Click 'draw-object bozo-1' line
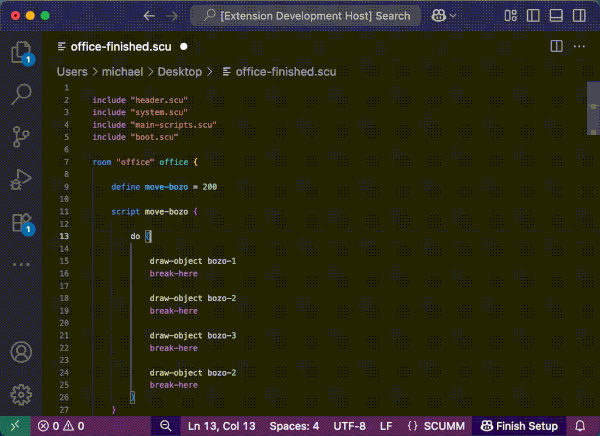The image size is (600, 436). [193, 261]
